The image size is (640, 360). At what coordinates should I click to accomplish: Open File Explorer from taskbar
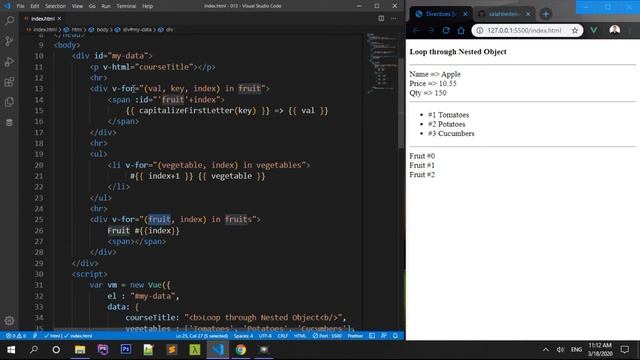pyautogui.click(x=80, y=350)
